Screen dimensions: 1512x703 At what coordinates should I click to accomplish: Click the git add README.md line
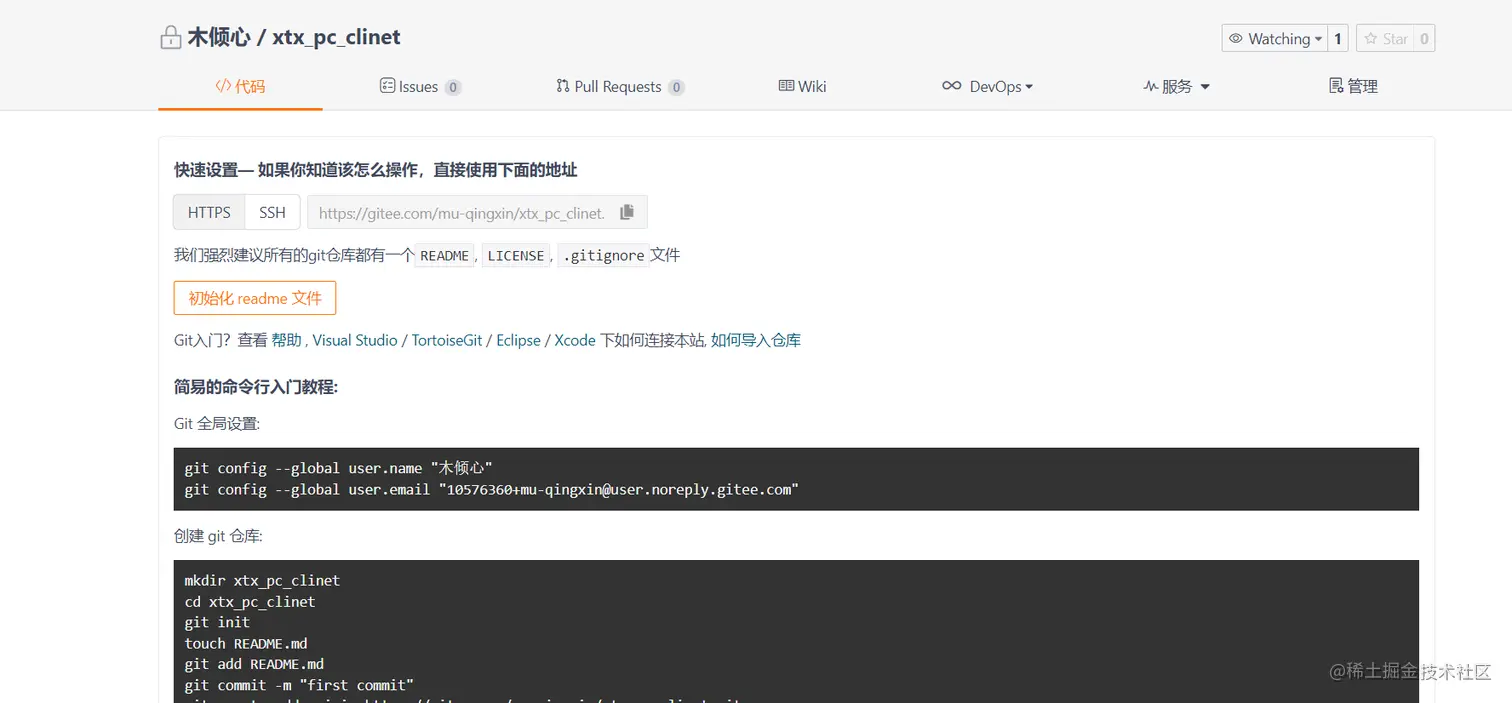click(254, 664)
